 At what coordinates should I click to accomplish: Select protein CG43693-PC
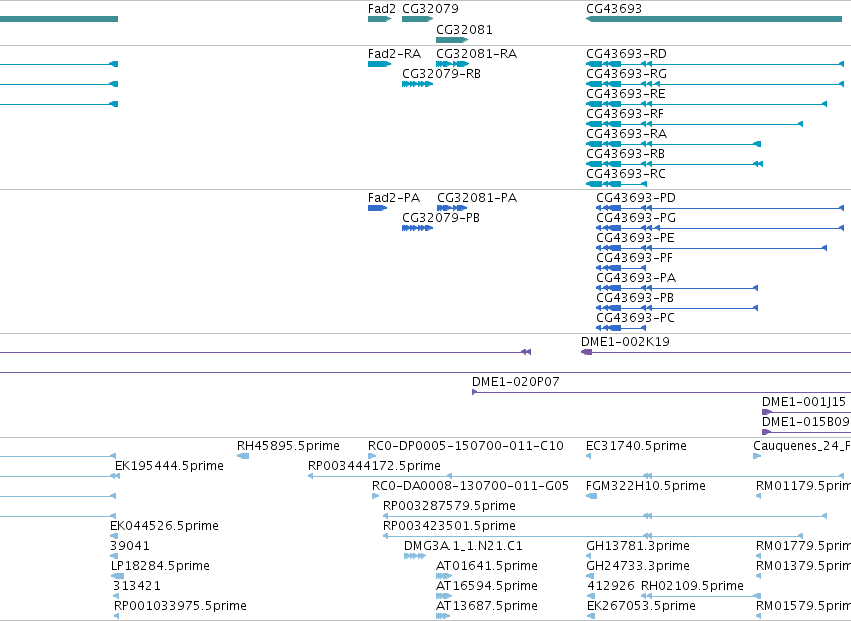coord(636,319)
